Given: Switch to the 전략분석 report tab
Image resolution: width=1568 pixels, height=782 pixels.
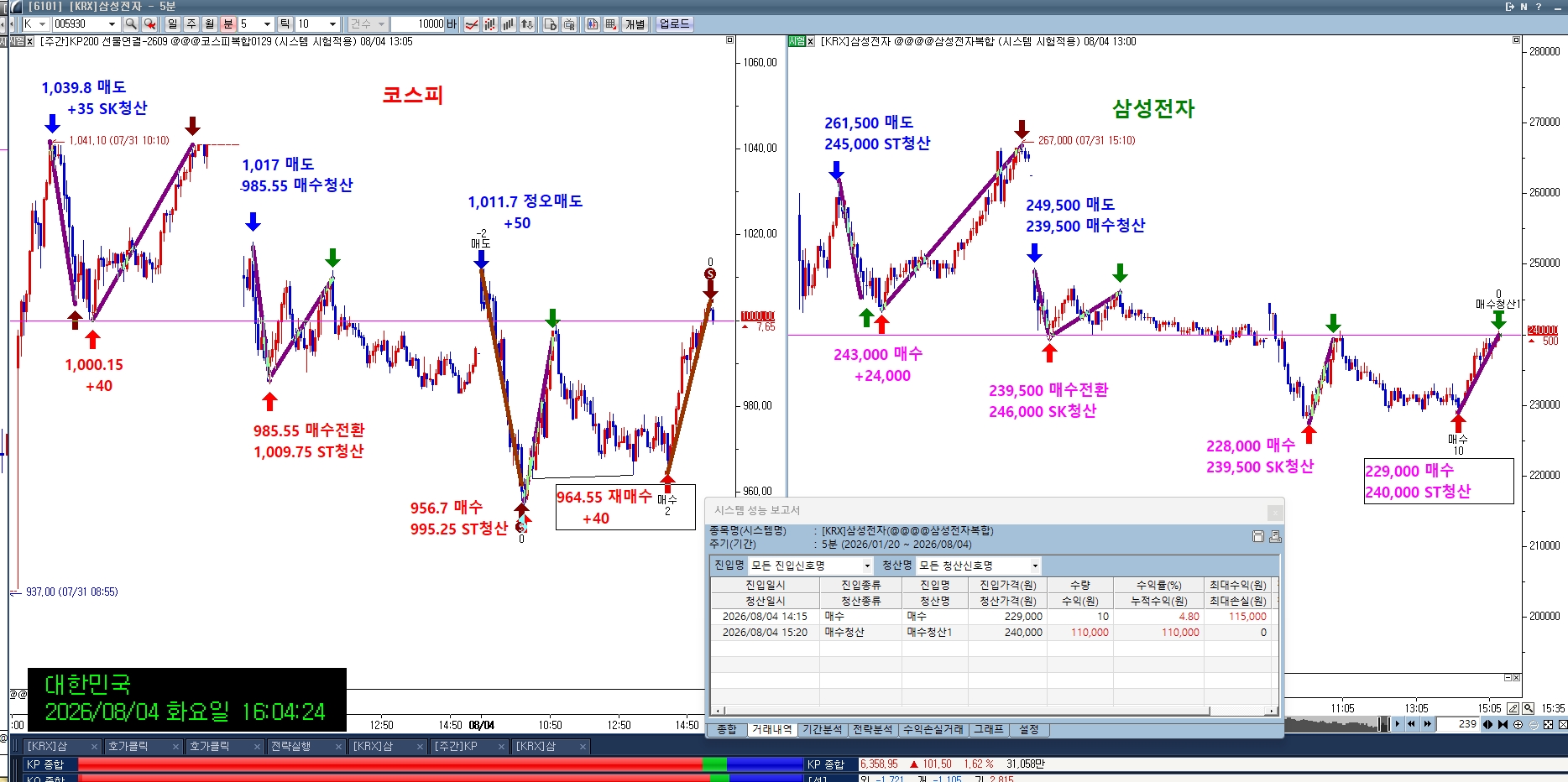Looking at the screenshot, I should click(873, 730).
